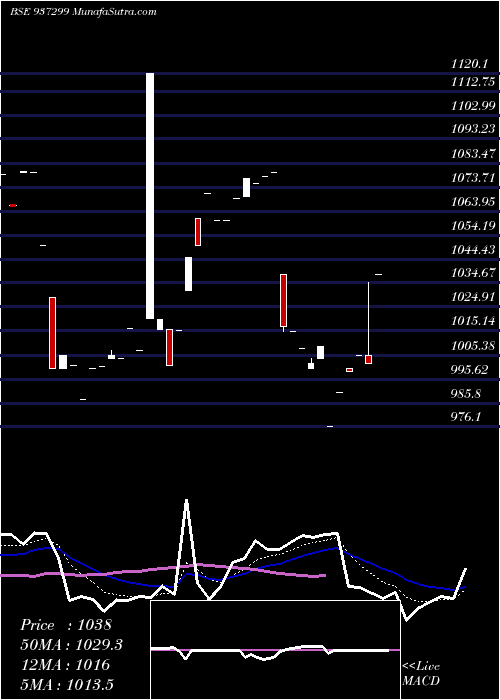Image resolution: width=500 pixels, height=700 pixels.
Task: Click the 995.62 price label
Action: 470,370
